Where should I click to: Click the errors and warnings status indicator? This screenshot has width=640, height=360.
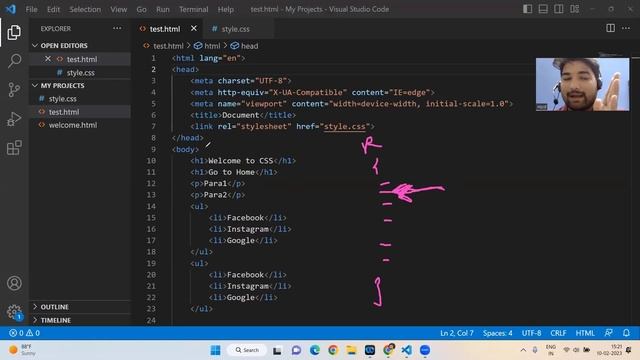[24, 333]
